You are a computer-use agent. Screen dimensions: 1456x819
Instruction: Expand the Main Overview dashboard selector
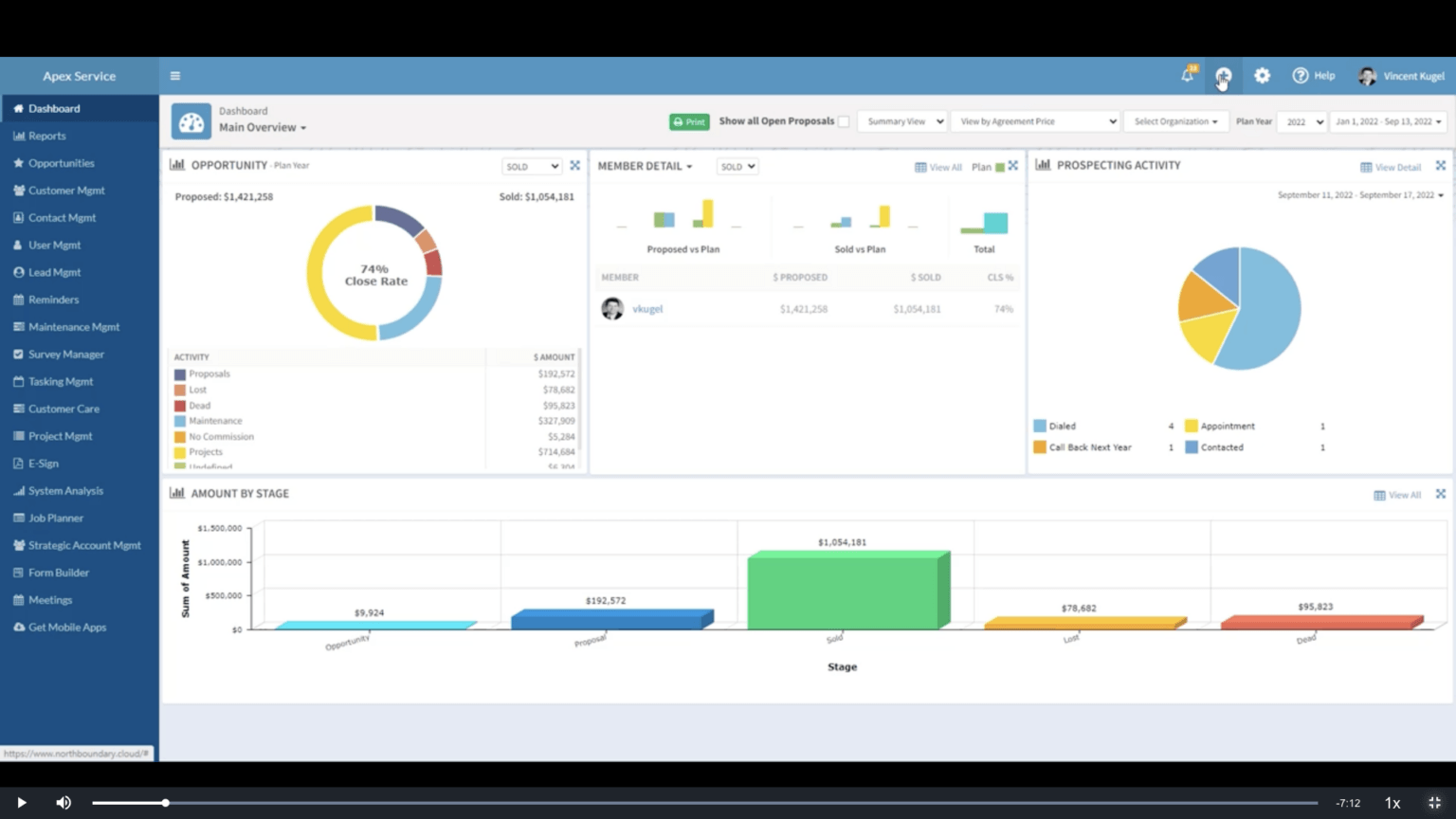tap(263, 127)
